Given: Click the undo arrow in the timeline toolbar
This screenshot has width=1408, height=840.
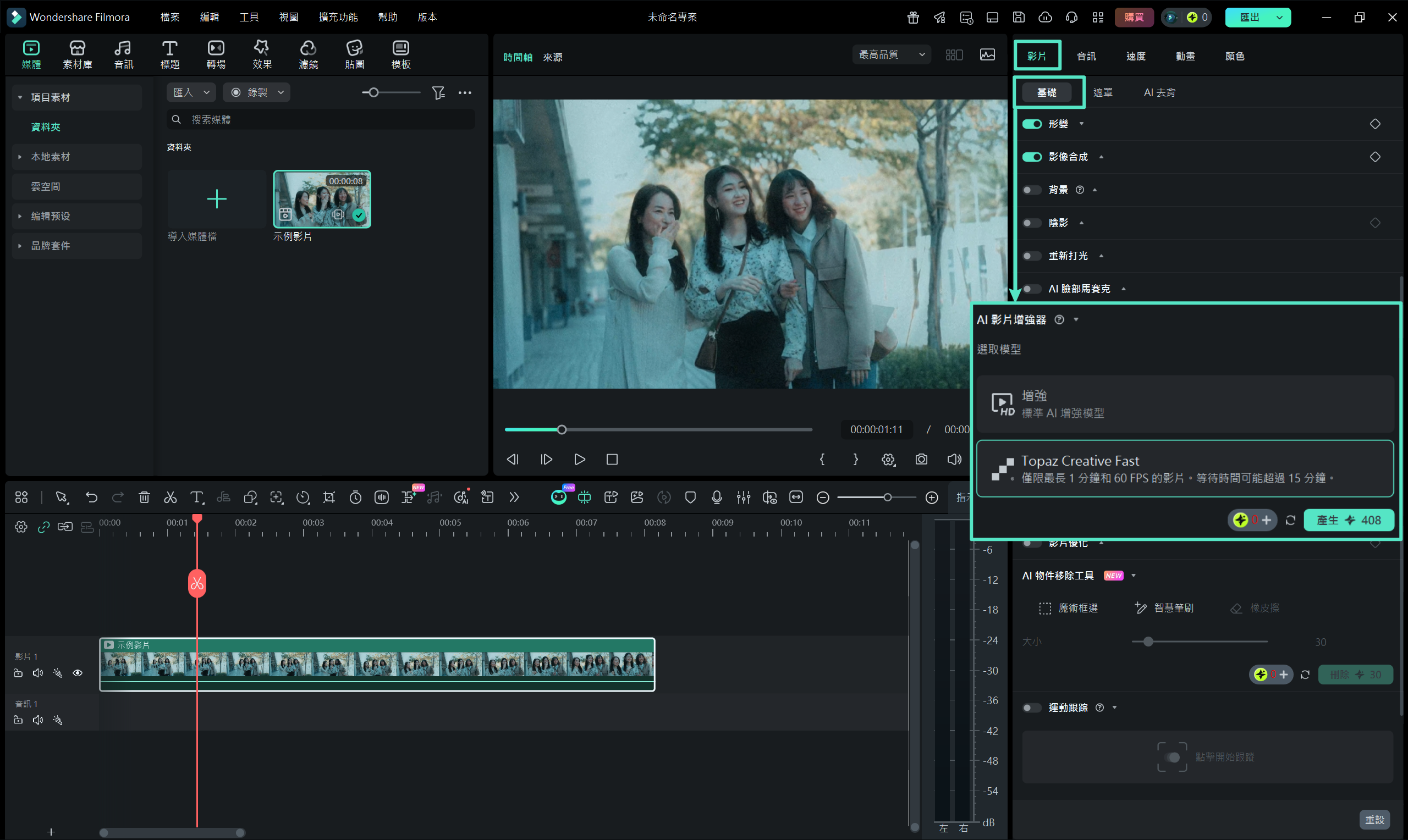Looking at the screenshot, I should click(91, 498).
